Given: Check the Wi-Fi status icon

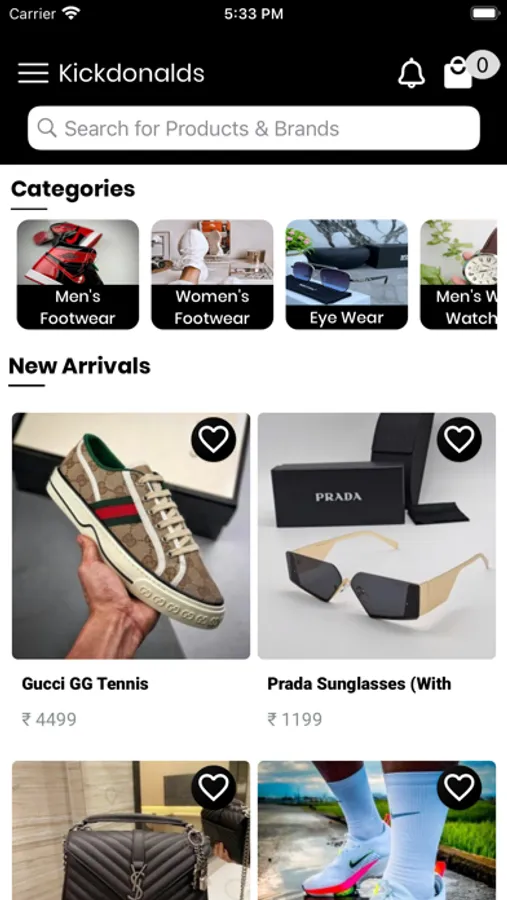Looking at the screenshot, I should pyautogui.click(x=71, y=13).
